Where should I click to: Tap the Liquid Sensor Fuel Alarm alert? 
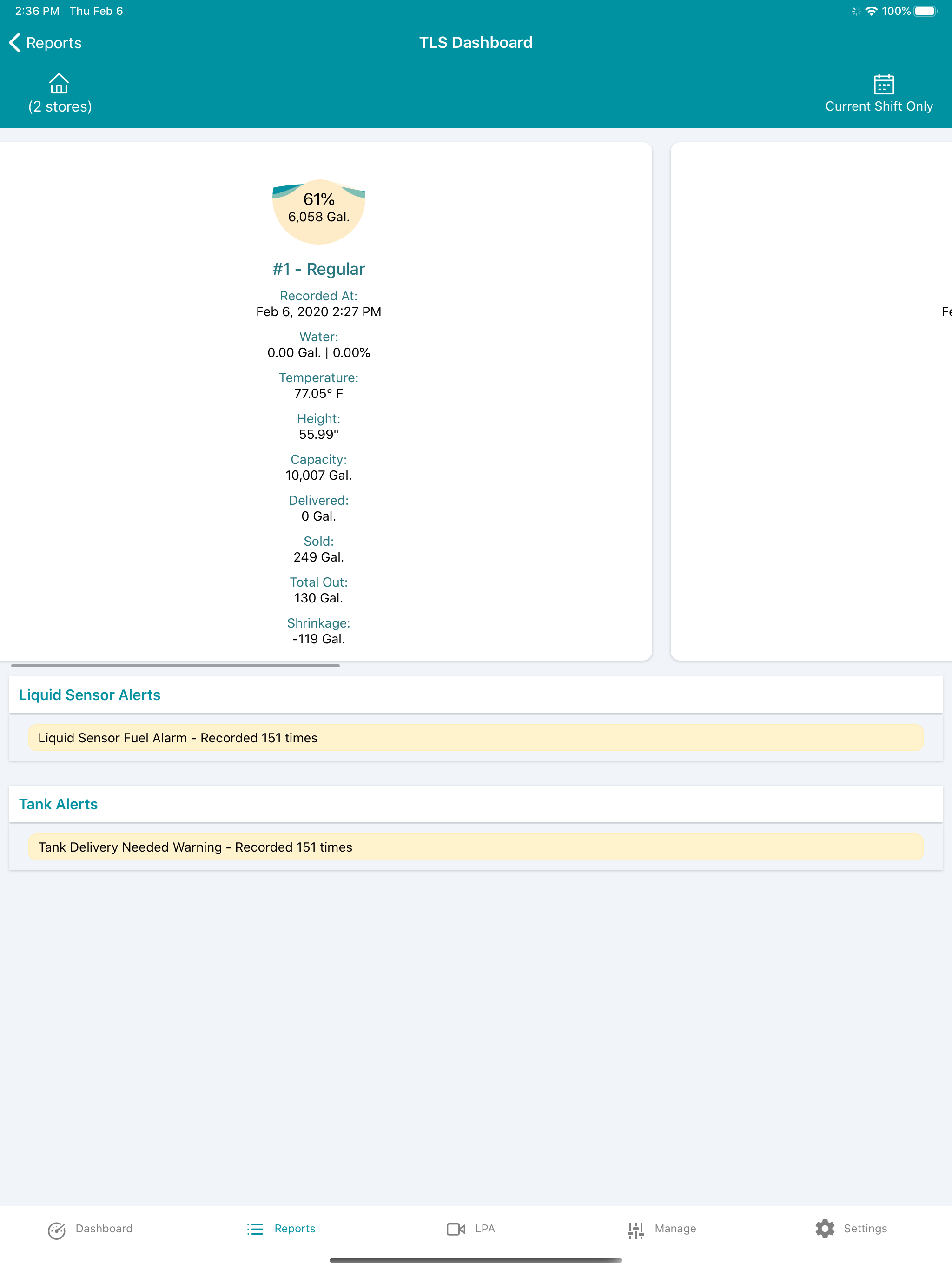476,738
